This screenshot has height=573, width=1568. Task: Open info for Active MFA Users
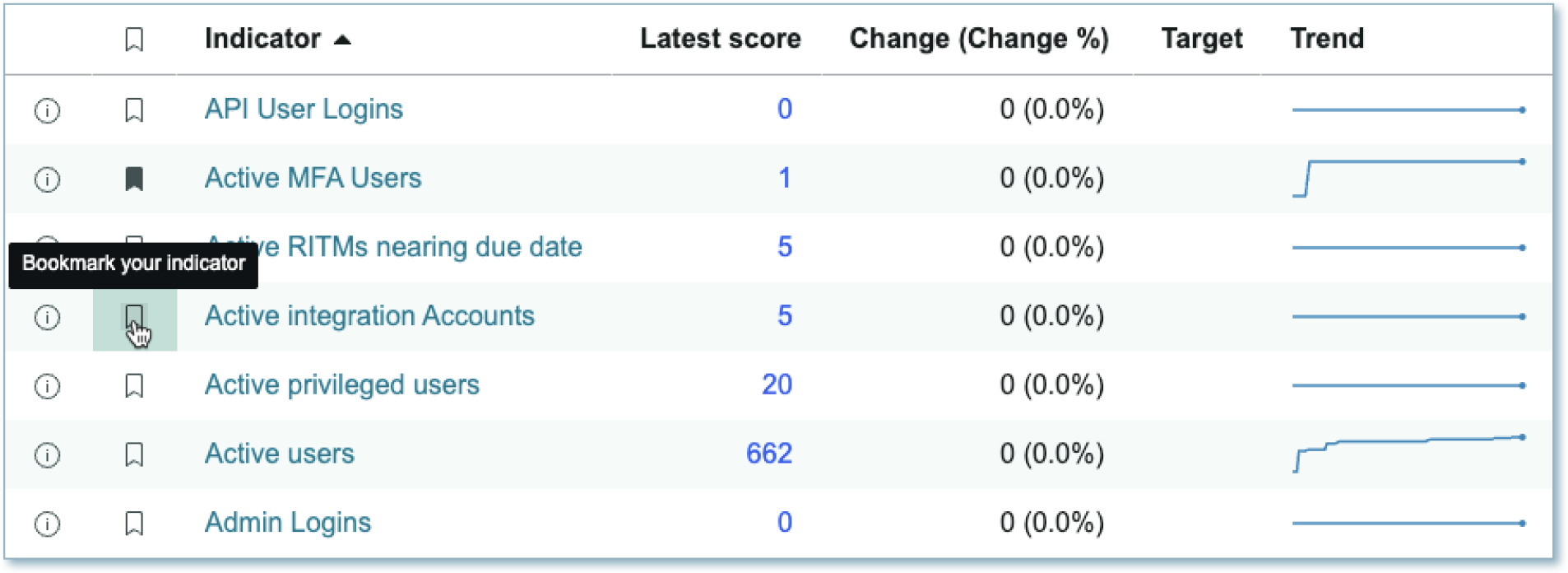pyautogui.click(x=47, y=179)
